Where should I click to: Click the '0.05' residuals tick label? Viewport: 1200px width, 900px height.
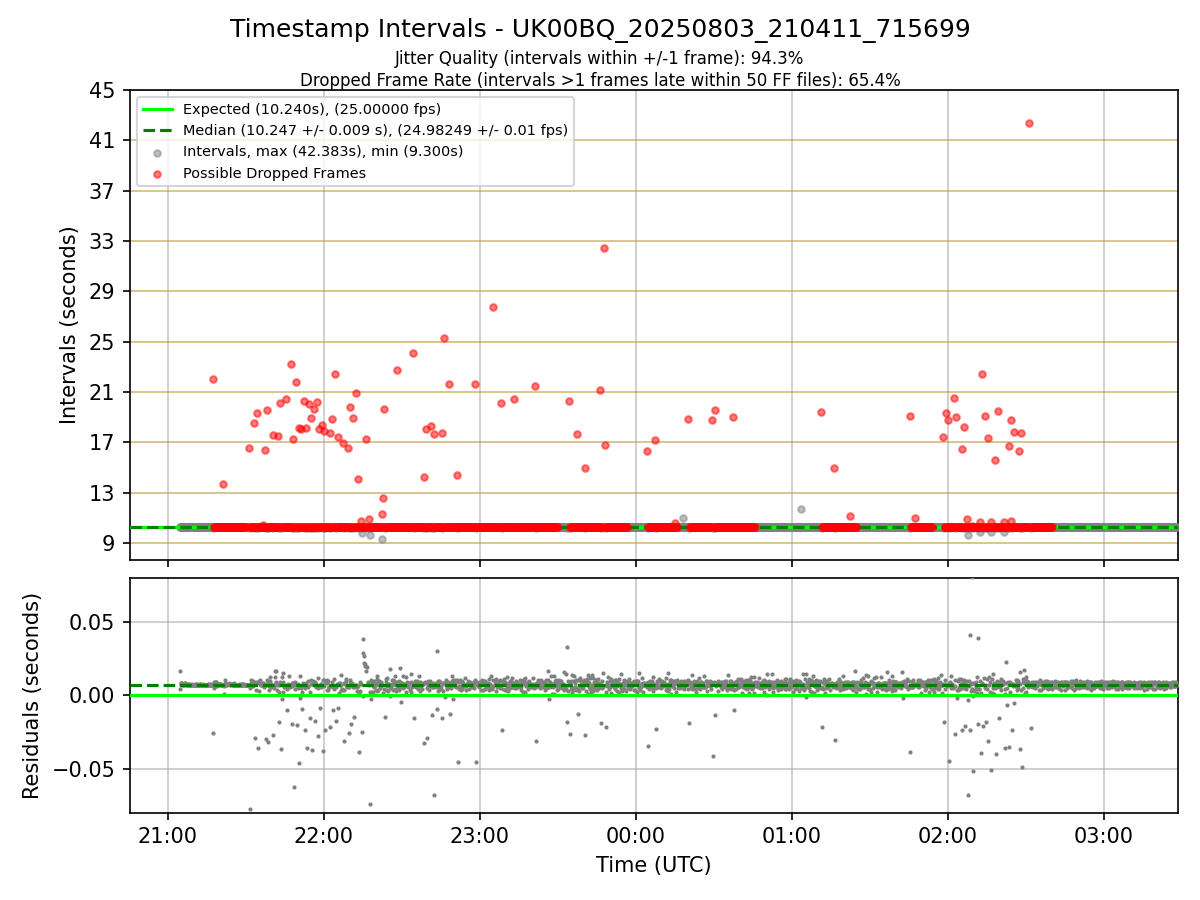[92, 622]
